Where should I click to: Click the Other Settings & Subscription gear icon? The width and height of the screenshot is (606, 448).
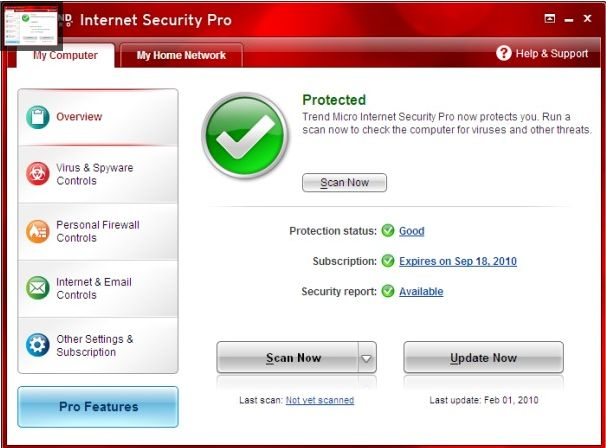click(38, 345)
